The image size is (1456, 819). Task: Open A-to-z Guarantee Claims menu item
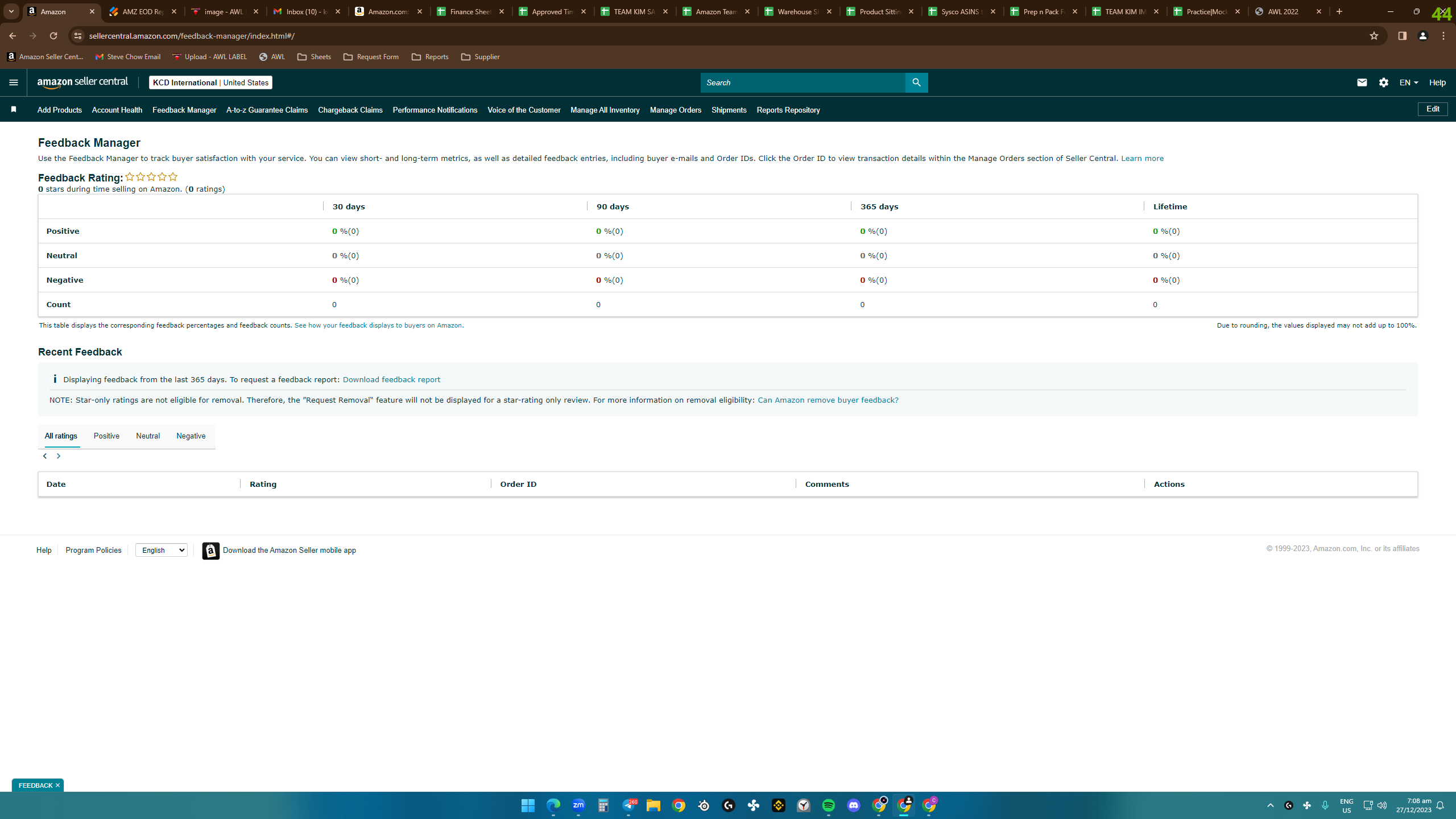pyautogui.click(x=267, y=110)
